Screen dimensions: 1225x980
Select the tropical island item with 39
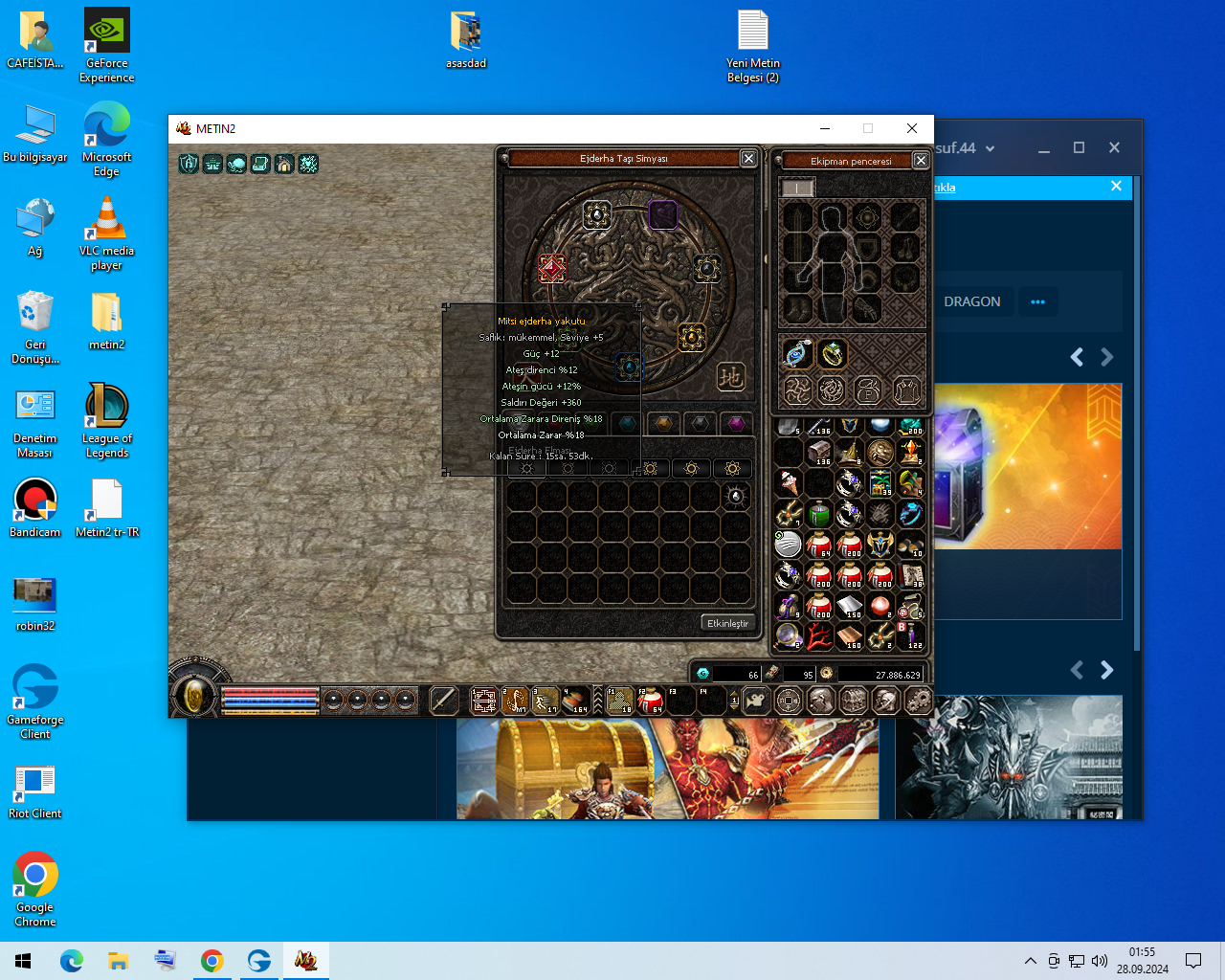(880, 483)
